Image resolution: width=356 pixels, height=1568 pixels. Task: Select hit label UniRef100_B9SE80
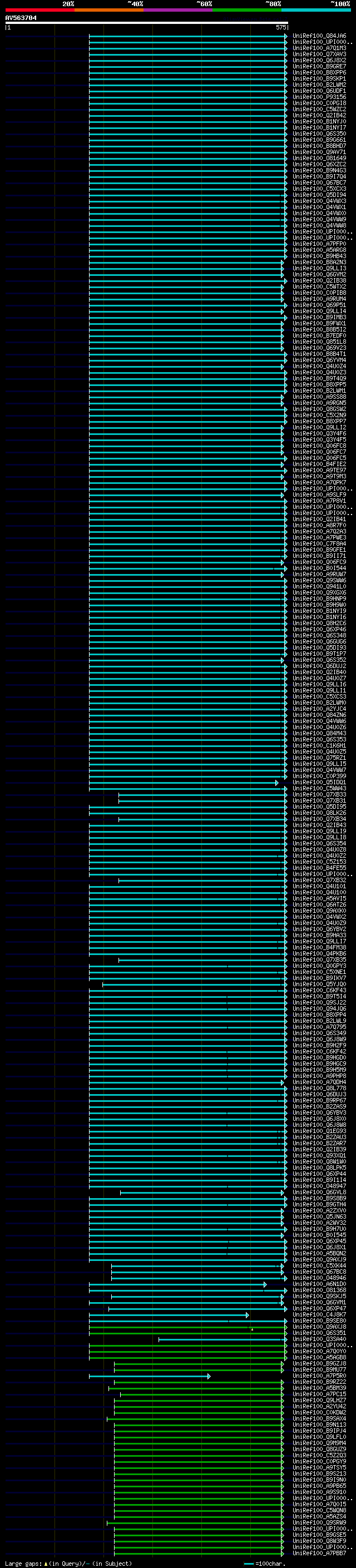[319, 1322]
